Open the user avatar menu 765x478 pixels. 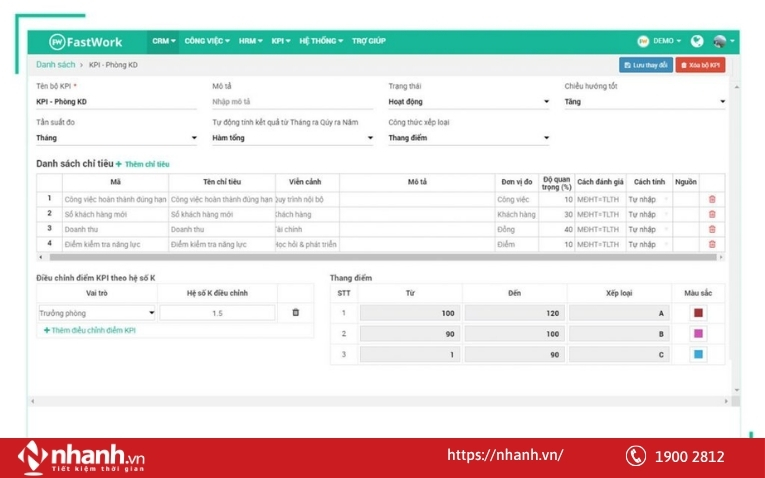(x=724, y=41)
